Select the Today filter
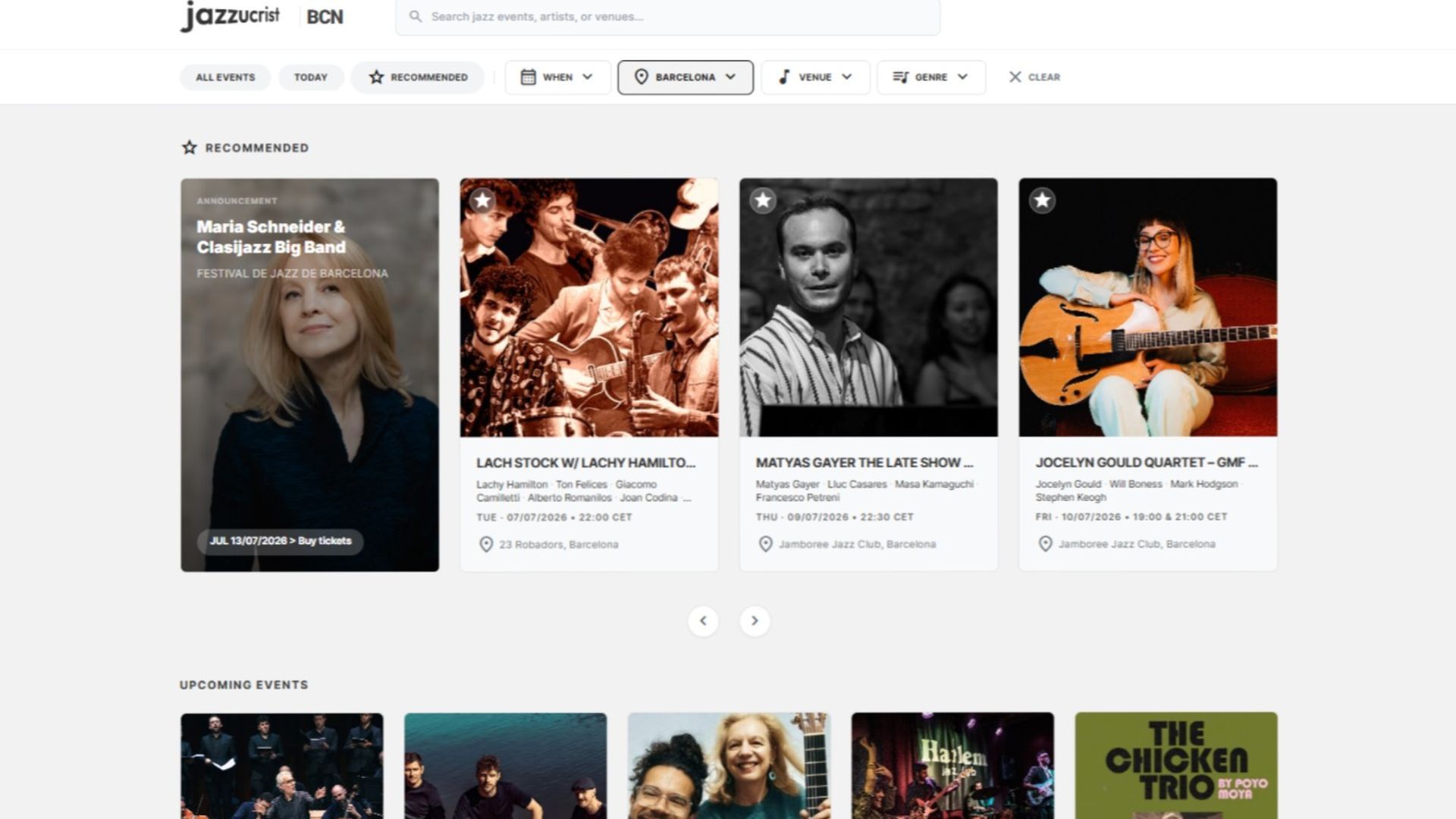1456x819 pixels. [x=311, y=77]
